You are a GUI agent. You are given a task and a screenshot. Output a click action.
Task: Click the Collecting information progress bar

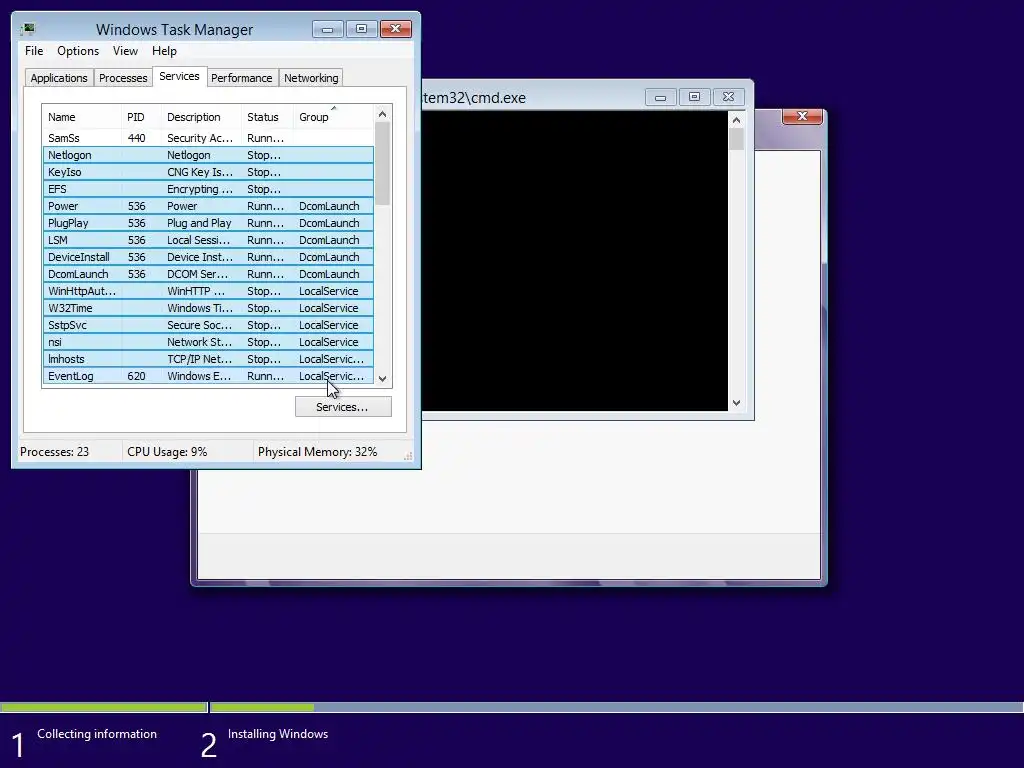tap(103, 707)
